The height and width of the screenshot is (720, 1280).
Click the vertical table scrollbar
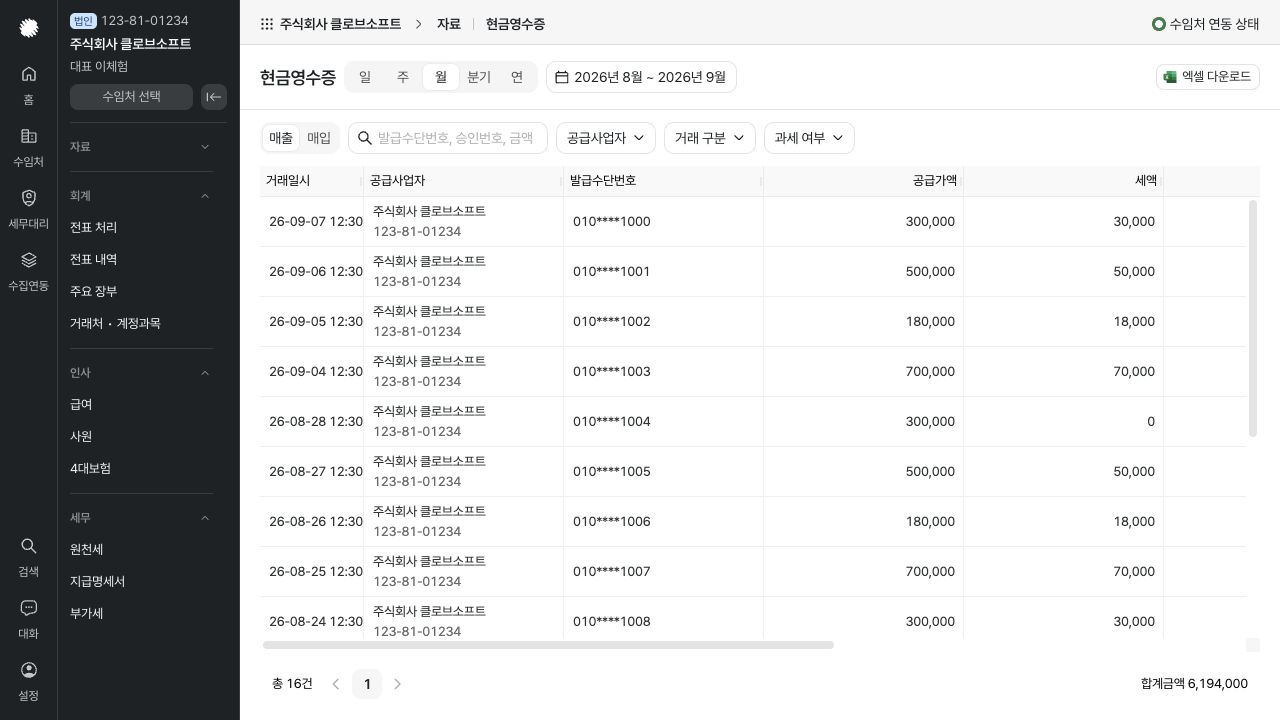click(1253, 318)
